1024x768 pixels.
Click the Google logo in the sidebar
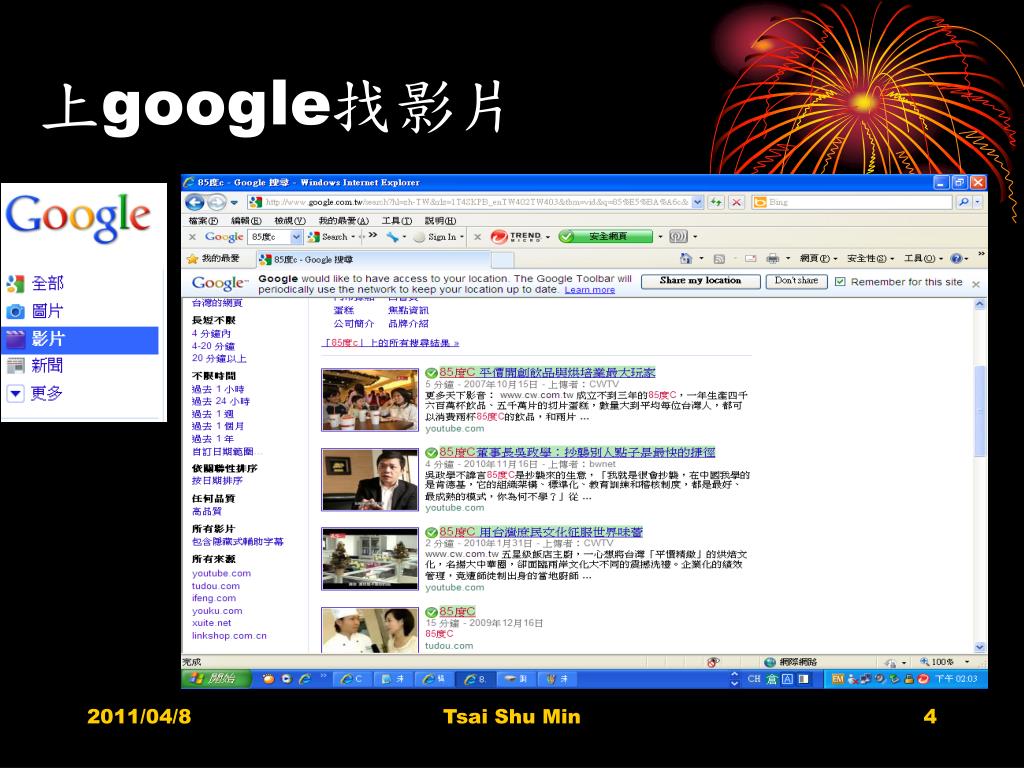click(x=78, y=219)
